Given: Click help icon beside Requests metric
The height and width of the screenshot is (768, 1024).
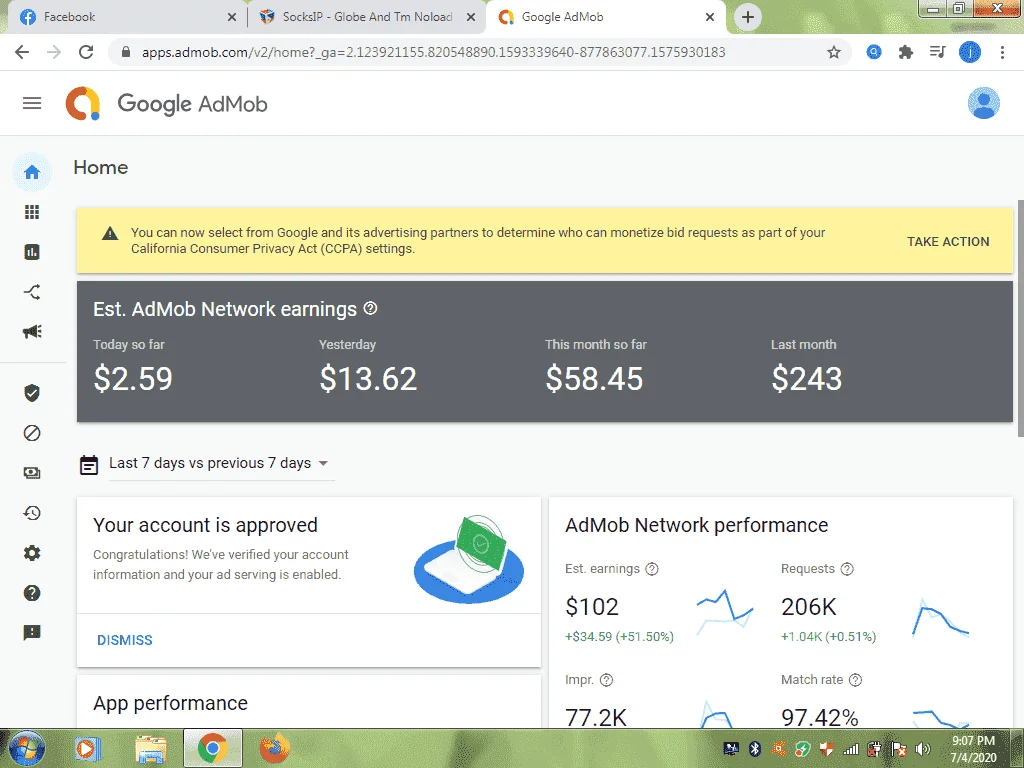Looking at the screenshot, I should 847,569.
